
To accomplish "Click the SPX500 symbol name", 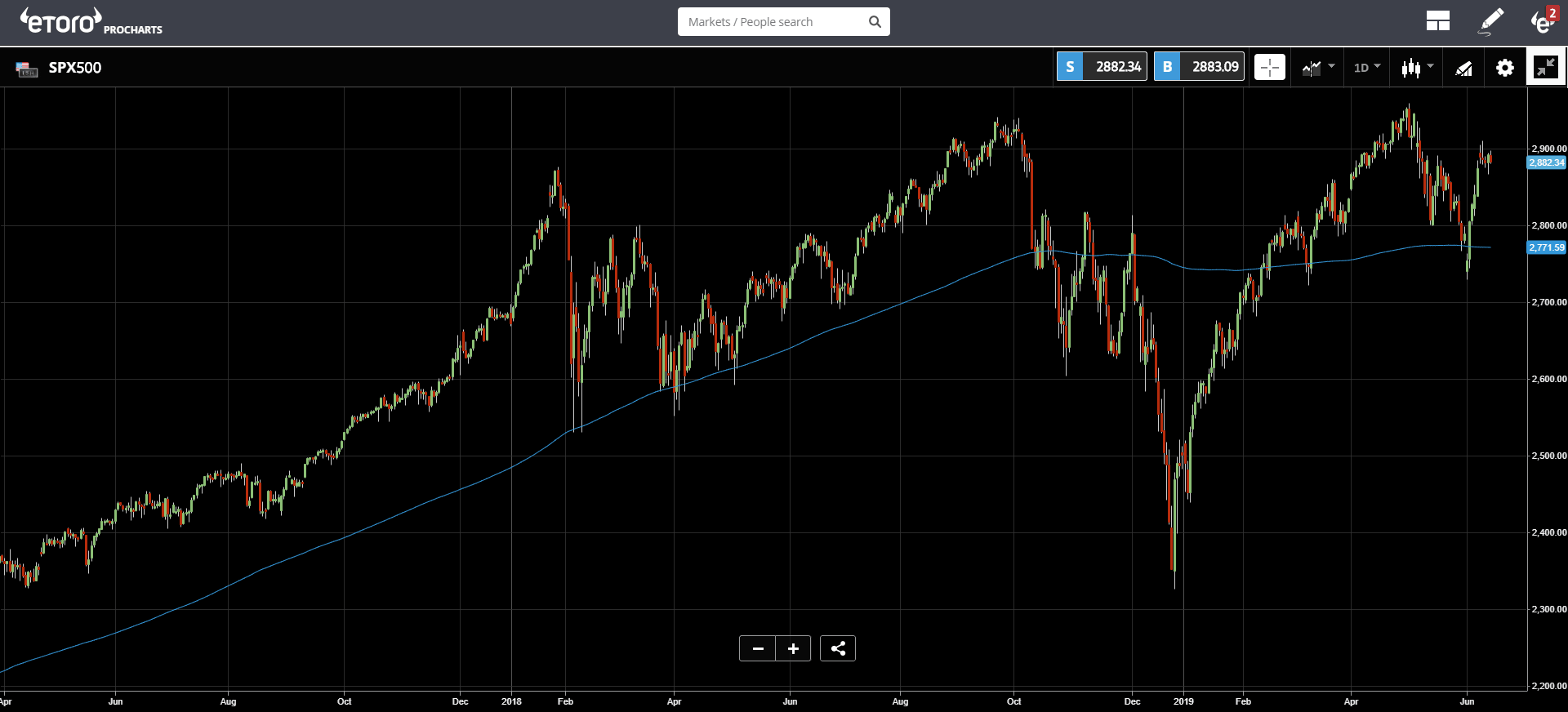I will coord(75,68).
